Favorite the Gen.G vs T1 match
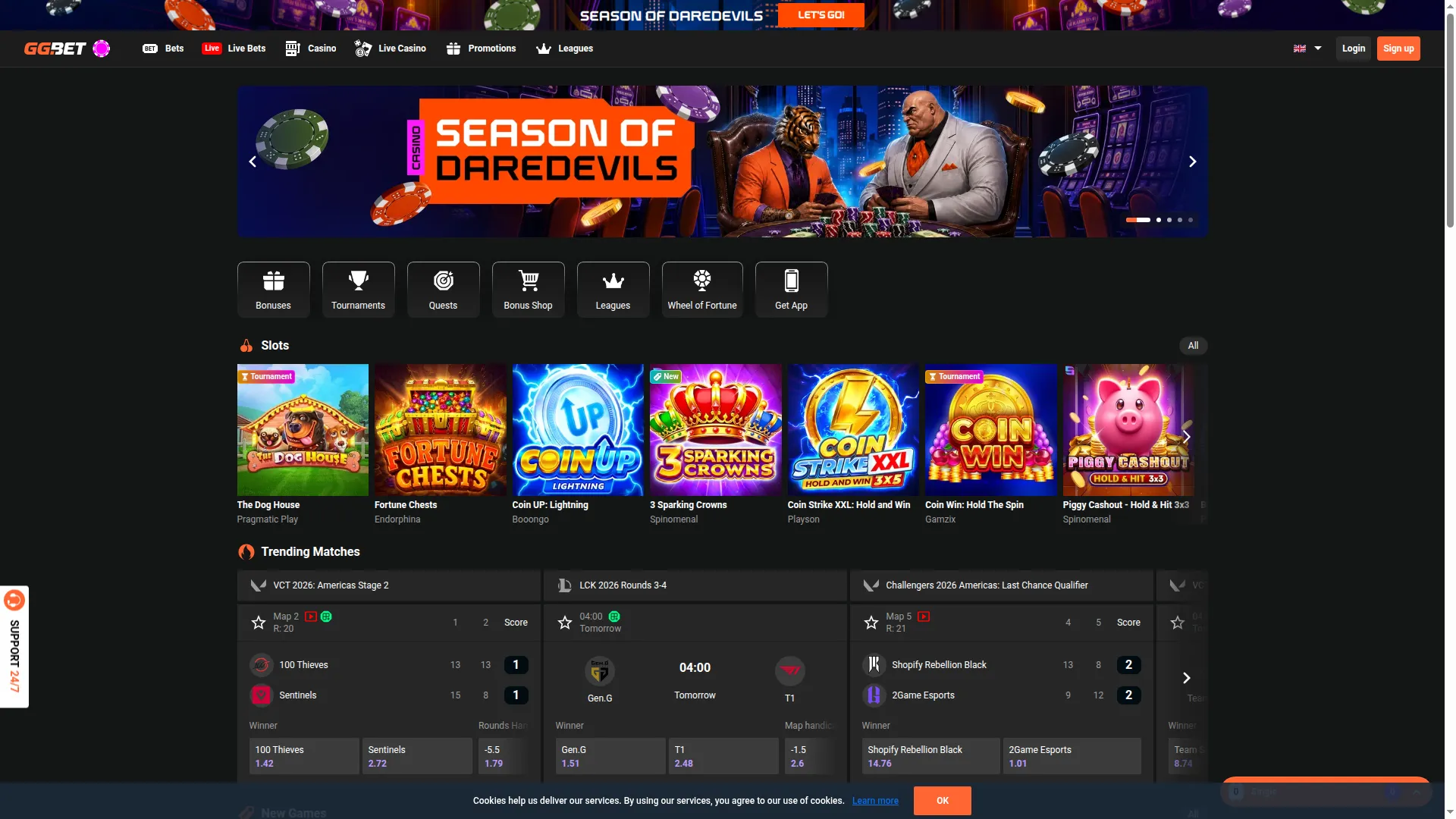Viewport: 1456px width, 819px height. 565,623
